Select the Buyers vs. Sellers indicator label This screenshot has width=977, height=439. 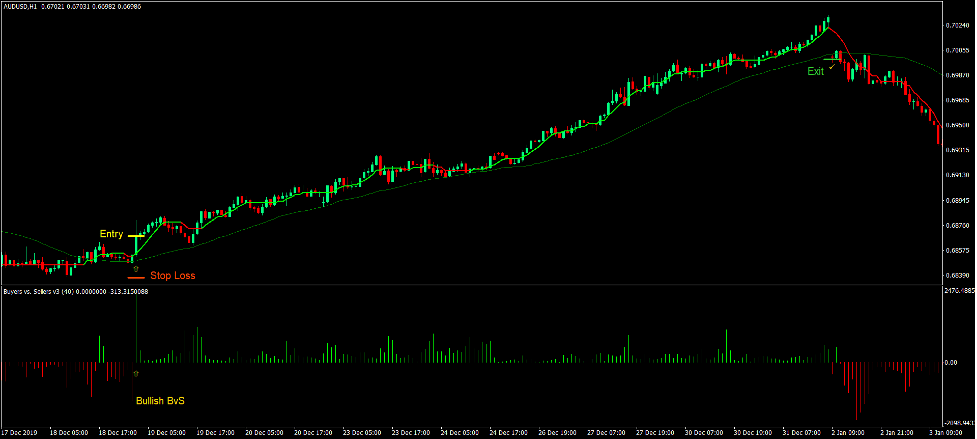[x=43, y=292]
